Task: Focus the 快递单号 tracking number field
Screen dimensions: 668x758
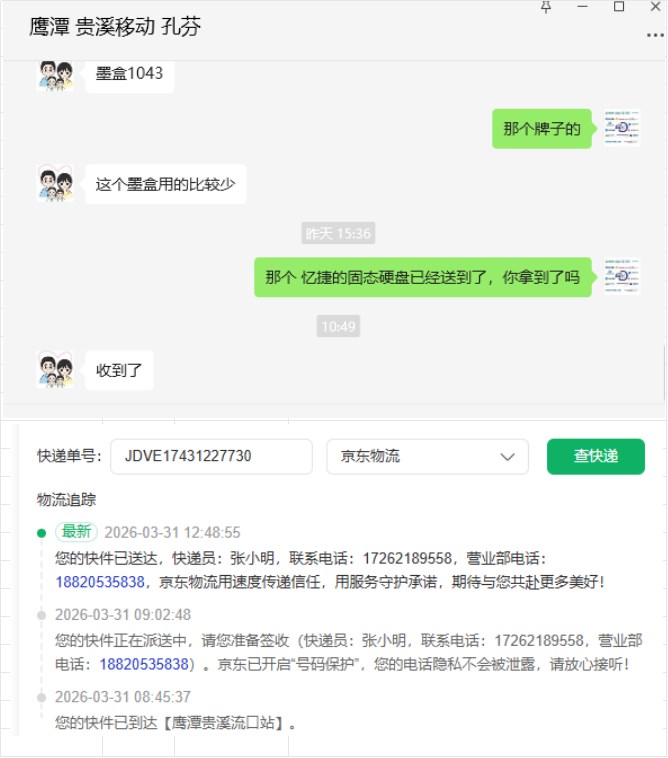Action: (x=211, y=456)
